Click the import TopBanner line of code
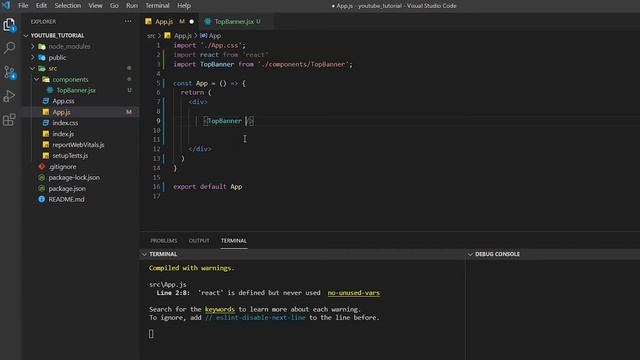The width and height of the screenshot is (640, 360). tap(263, 64)
